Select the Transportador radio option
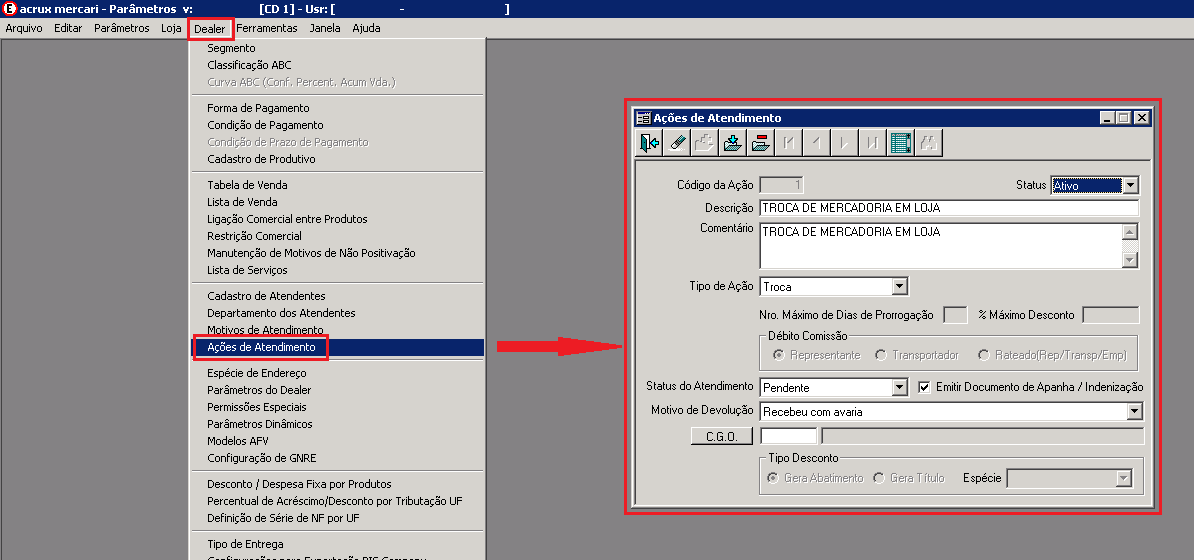The width and height of the screenshot is (1194, 560). [880, 355]
